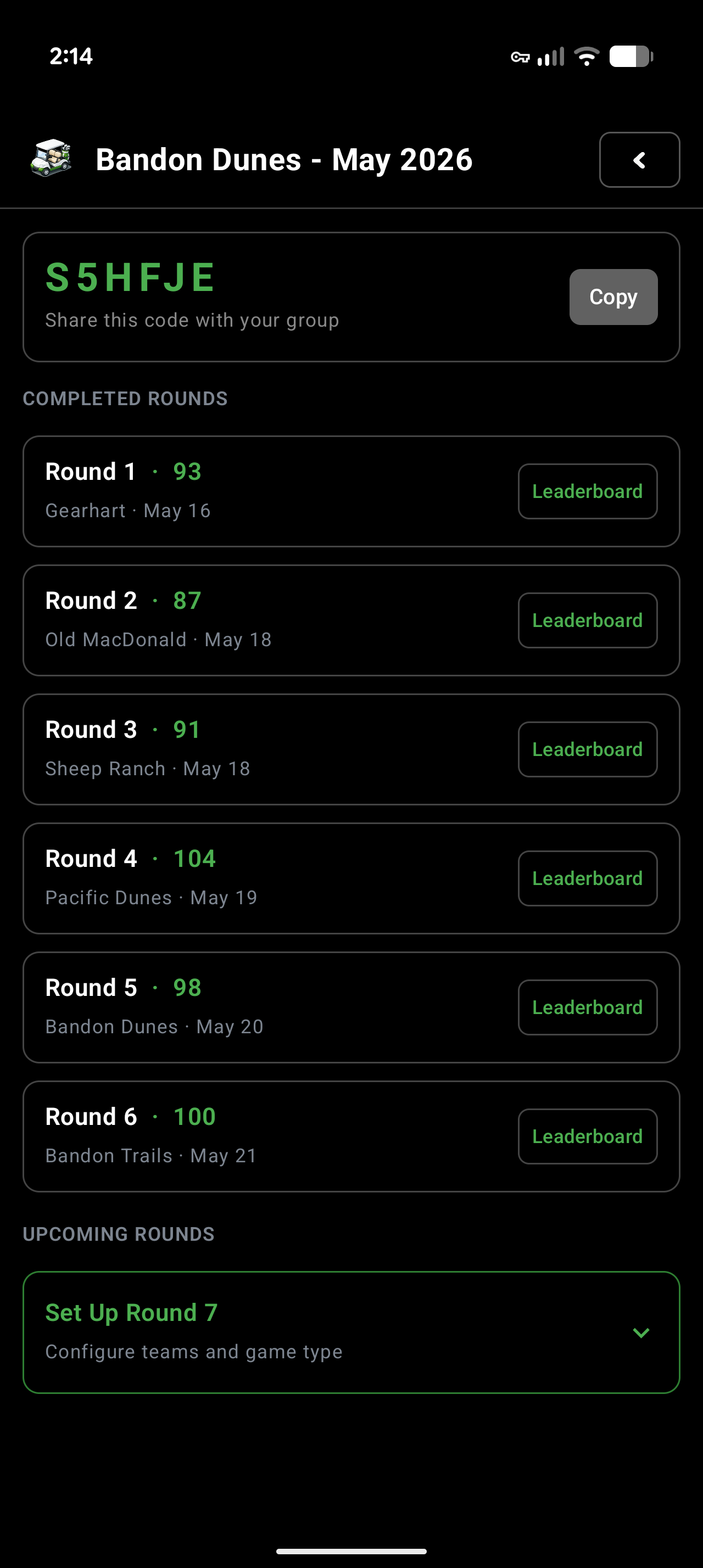This screenshot has height=1568, width=703.
Task: Open Leaderboard for Round 3 Sheep Ranch
Action: click(x=587, y=749)
